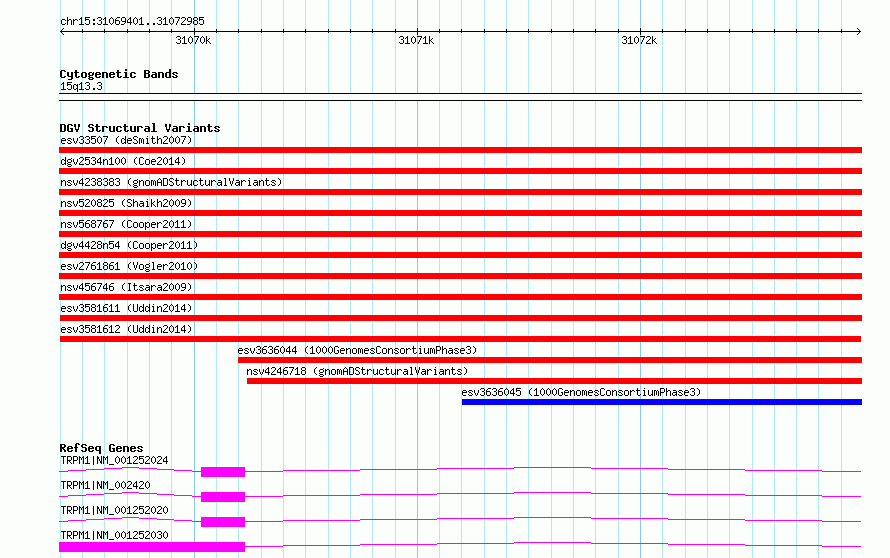The width and height of the screenshot is (890, 558).
Task: Select the red bar under nsv520825
Action: pos(460,213)
